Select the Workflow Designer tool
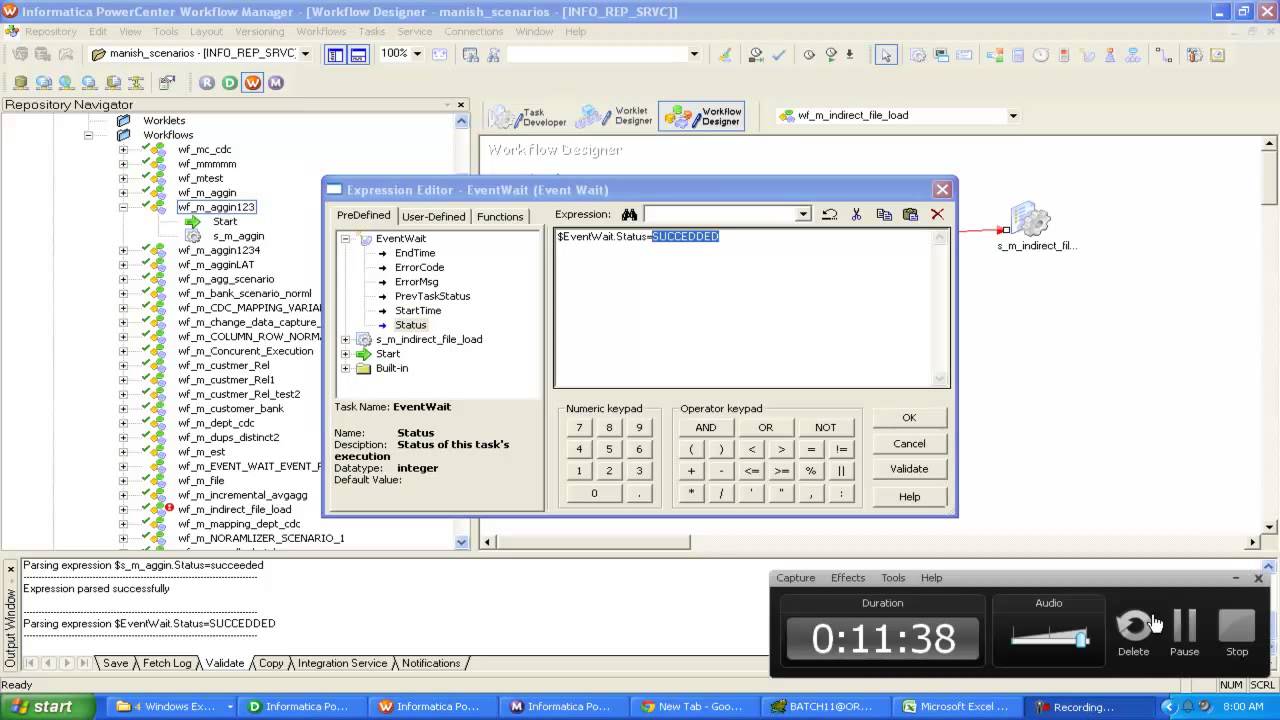Screen dimensions: 1280x720 pos(703,116)
